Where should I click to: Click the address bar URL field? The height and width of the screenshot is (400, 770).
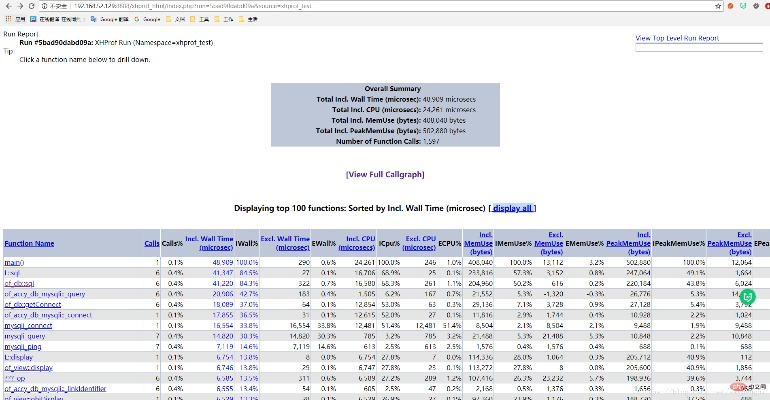point(300,6)
